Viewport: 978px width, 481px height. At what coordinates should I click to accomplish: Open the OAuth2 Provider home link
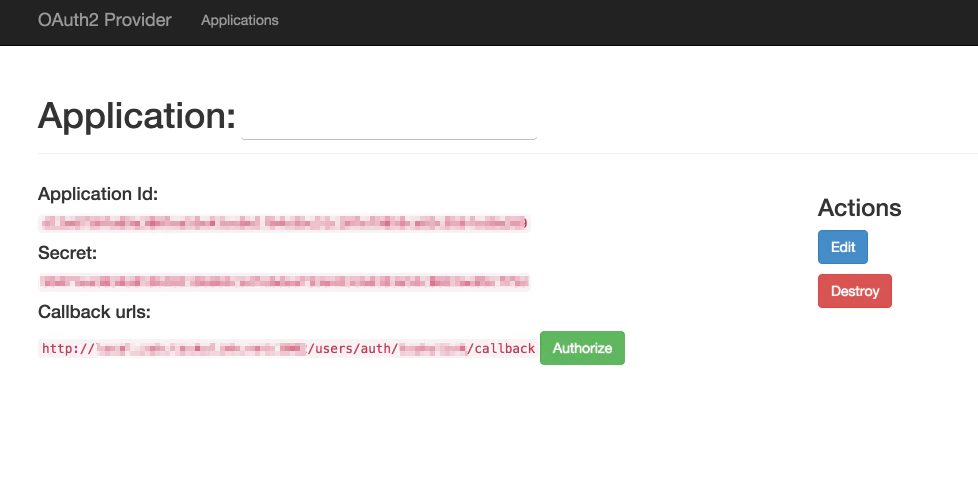(x=104, y=20)
